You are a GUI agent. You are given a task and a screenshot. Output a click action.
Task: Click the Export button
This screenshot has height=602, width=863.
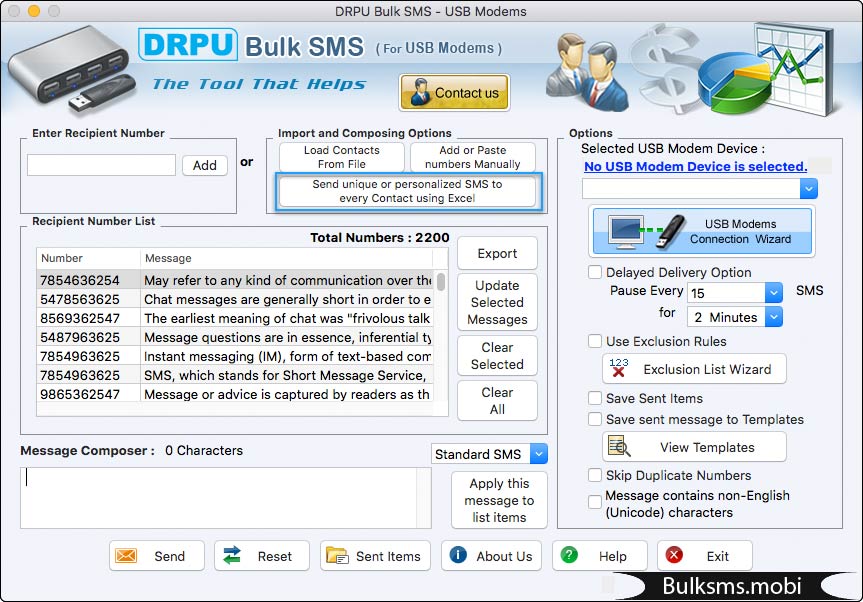(x=497, y=253)
